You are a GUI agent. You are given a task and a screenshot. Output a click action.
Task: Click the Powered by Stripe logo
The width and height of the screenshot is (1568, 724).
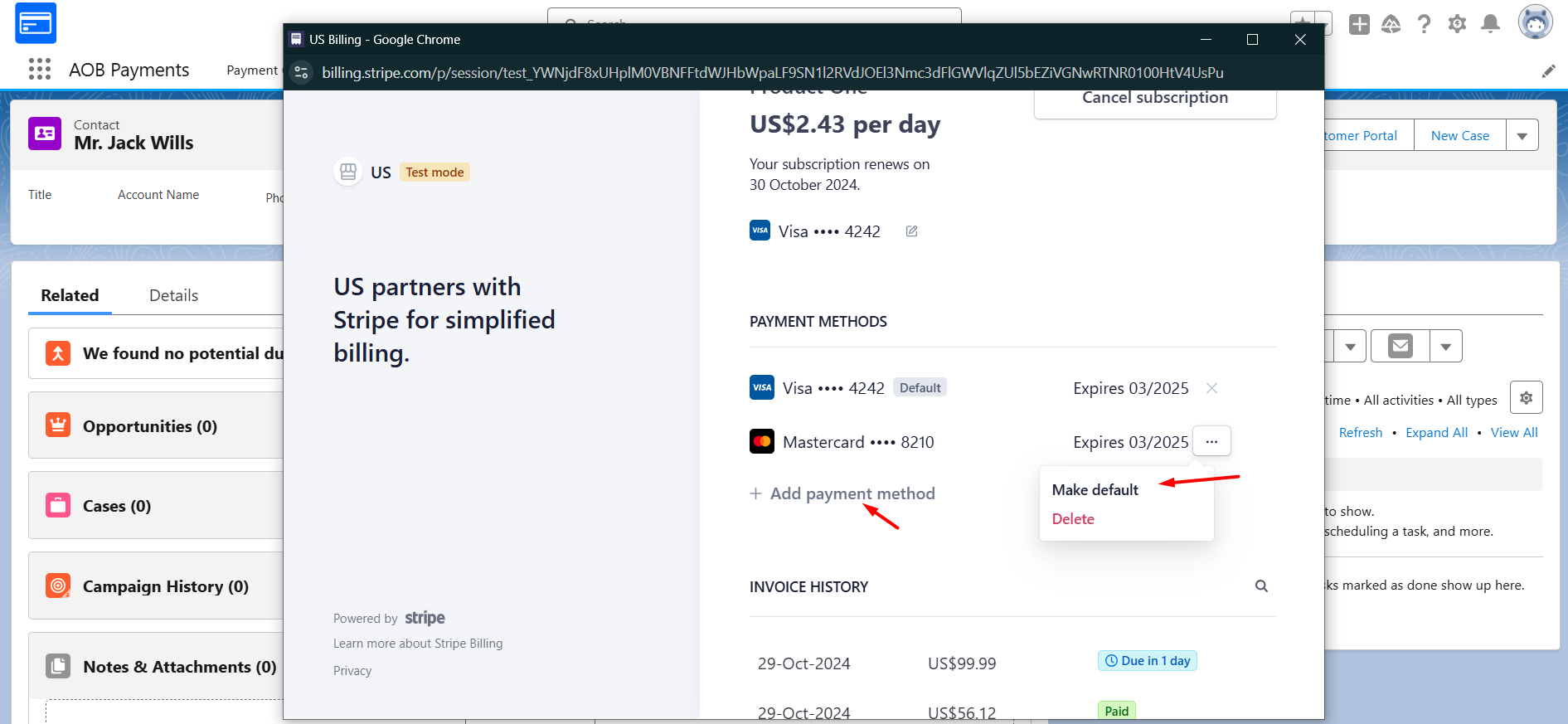pos(425,618)
